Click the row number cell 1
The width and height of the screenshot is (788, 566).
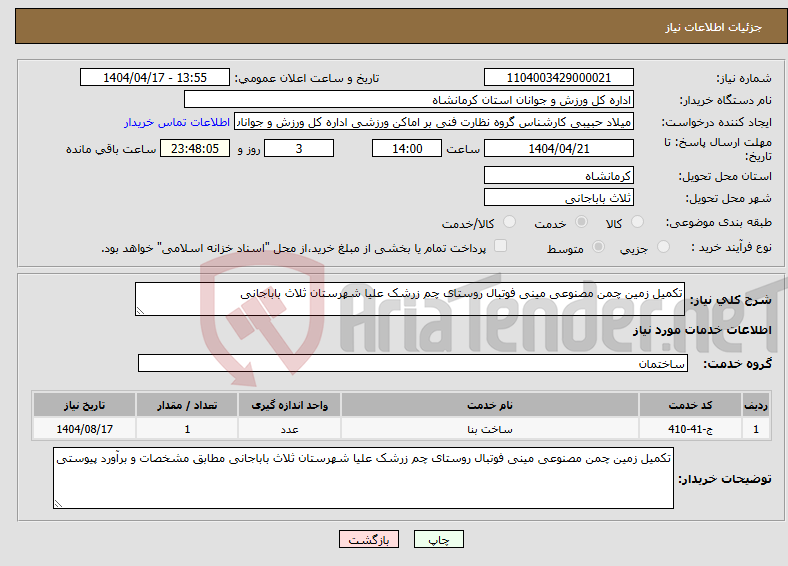756,429
